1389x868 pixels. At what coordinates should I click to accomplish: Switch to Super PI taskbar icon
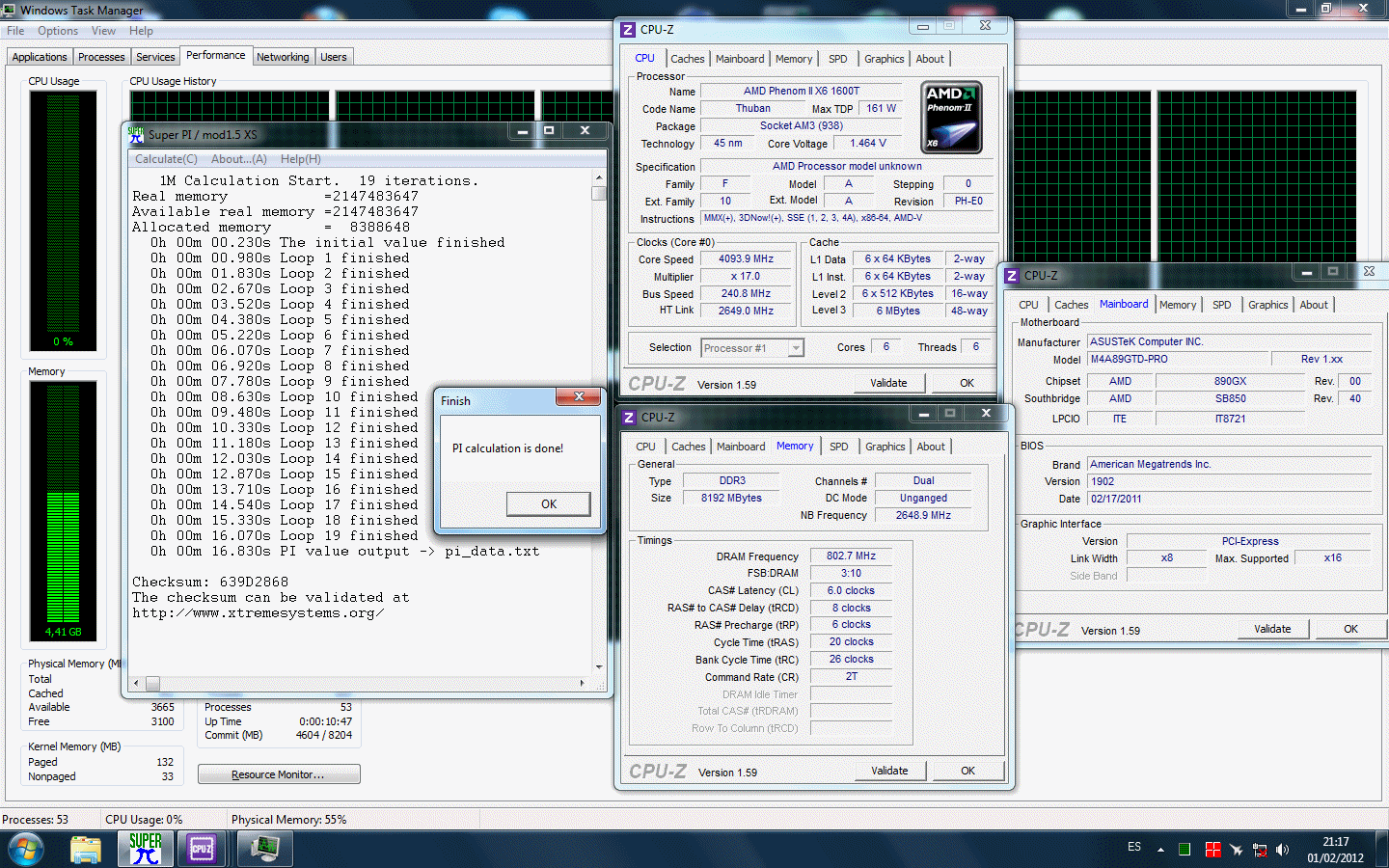[x=146, y=850]
